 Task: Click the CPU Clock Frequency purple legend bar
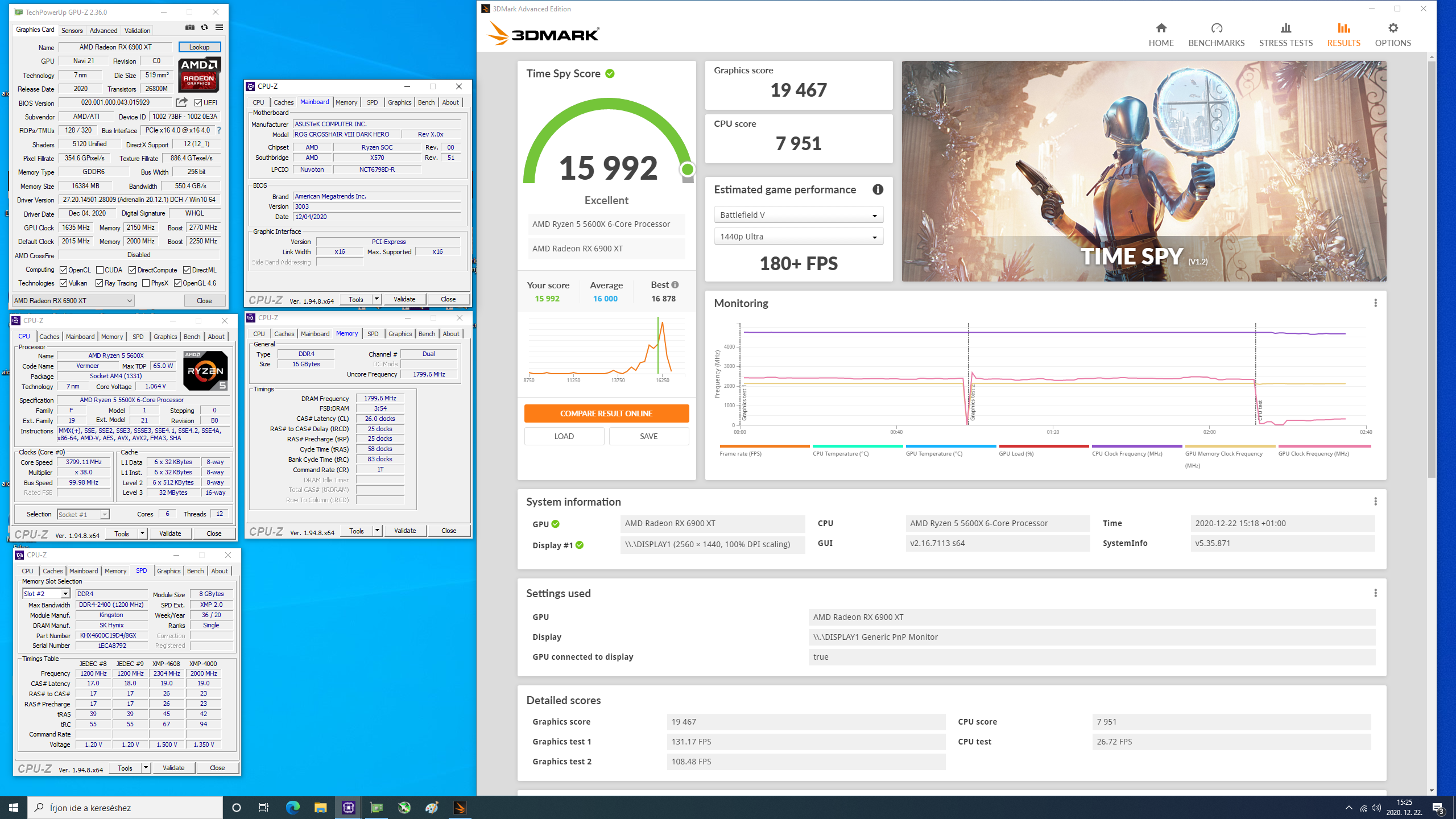(1137, 446)
